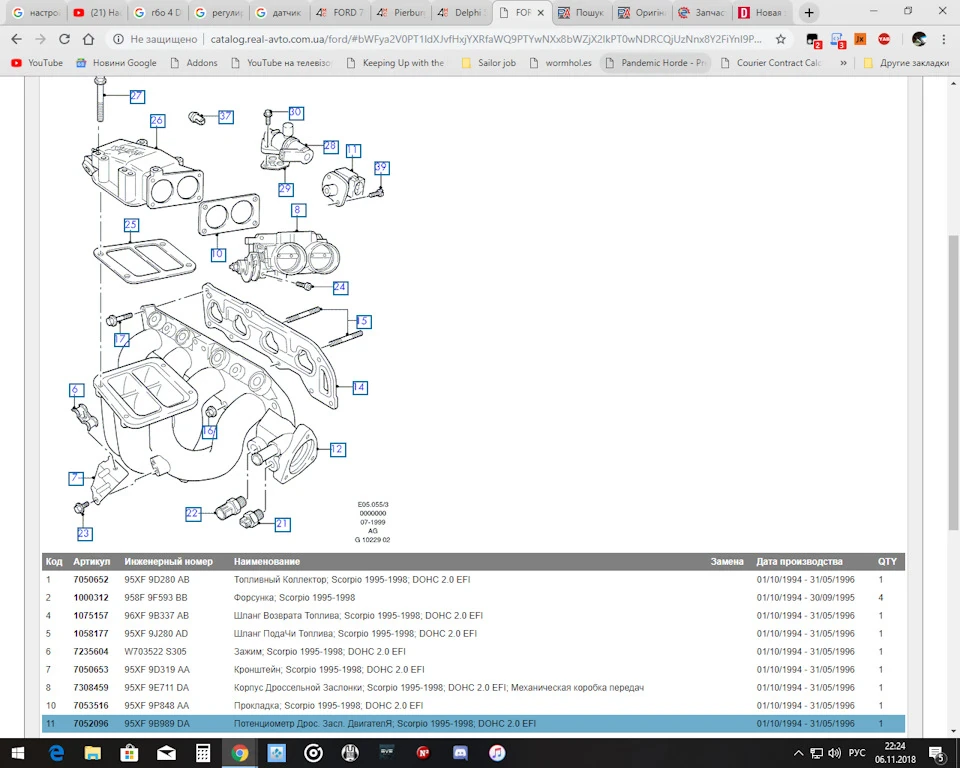Show hidden system tray icons
This screenshot has width=960, height=768.
tap(798, 753)
